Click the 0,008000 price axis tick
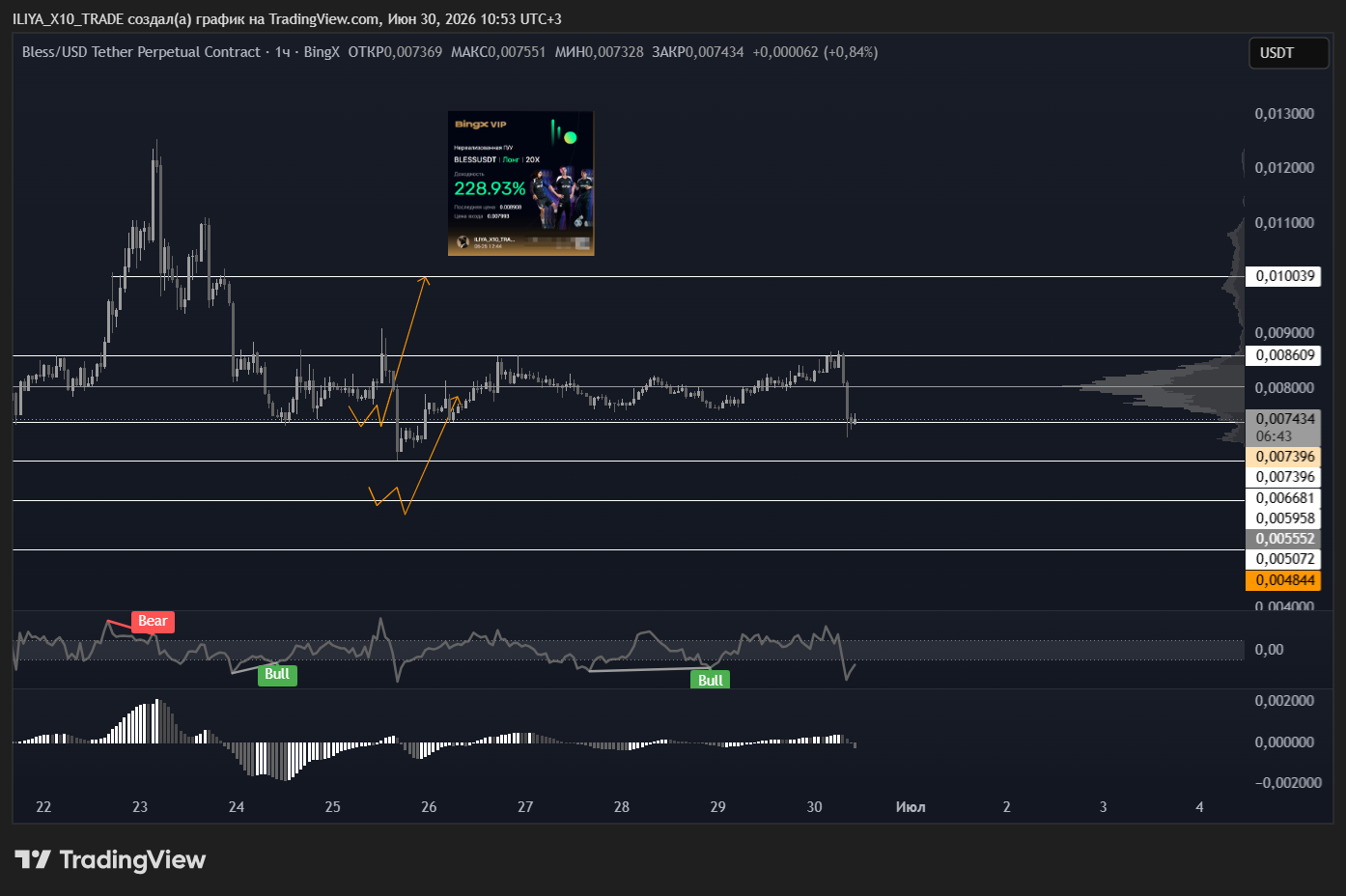Screen dimensions: 1346x896 click(x=1284, y=388)
